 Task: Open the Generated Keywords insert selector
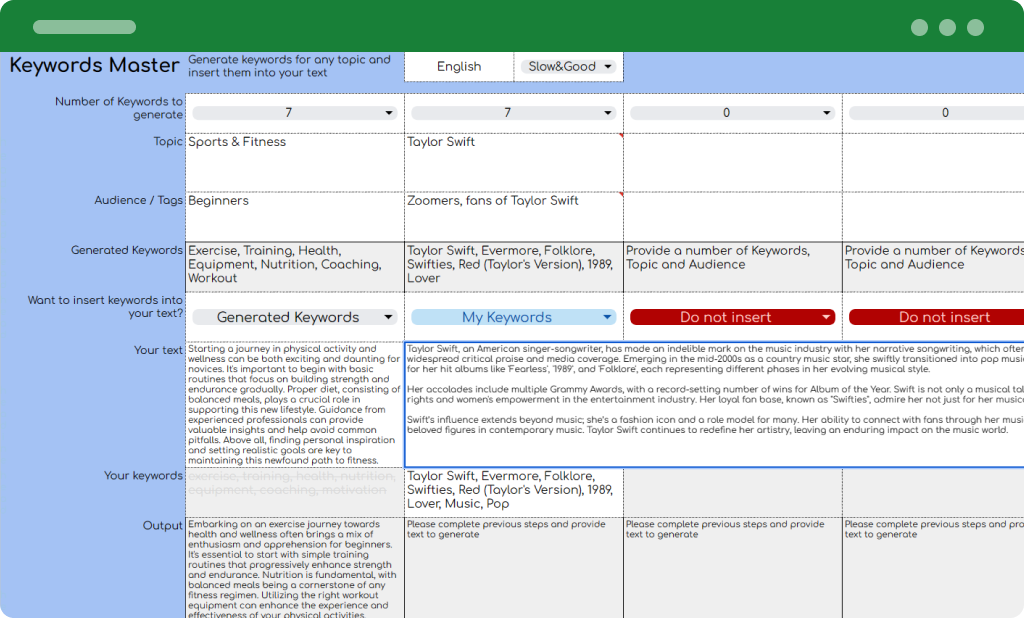tap(293, 316)
